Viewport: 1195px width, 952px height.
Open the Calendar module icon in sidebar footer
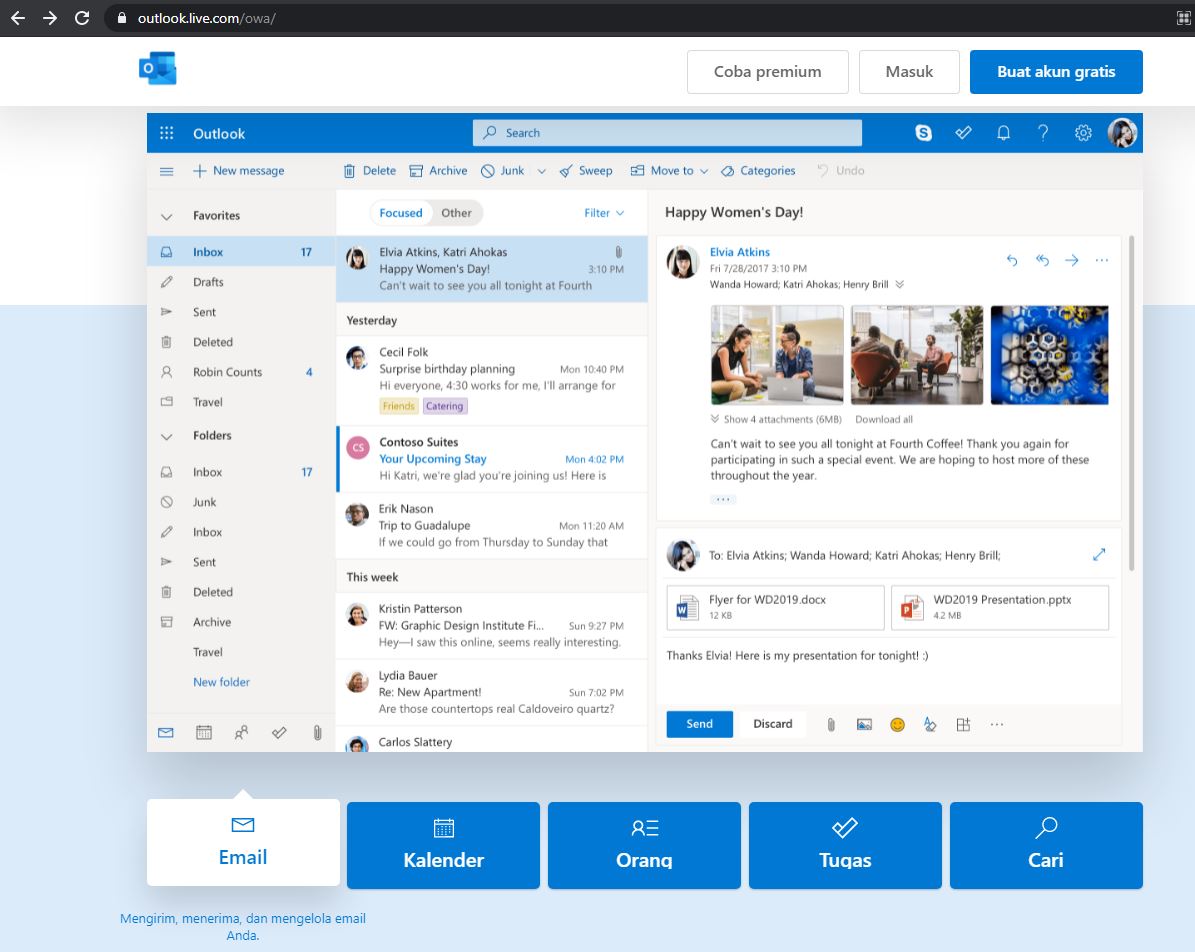click(203, 732)
